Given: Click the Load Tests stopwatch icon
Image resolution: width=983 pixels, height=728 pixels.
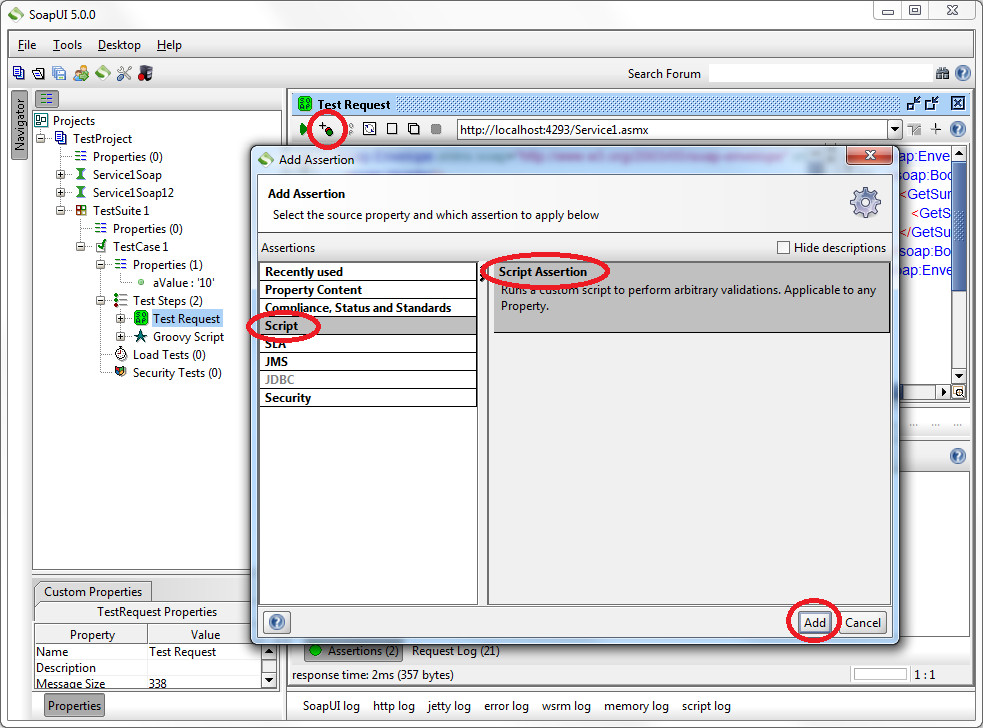Looking at the screenshot, I should 121,354.
